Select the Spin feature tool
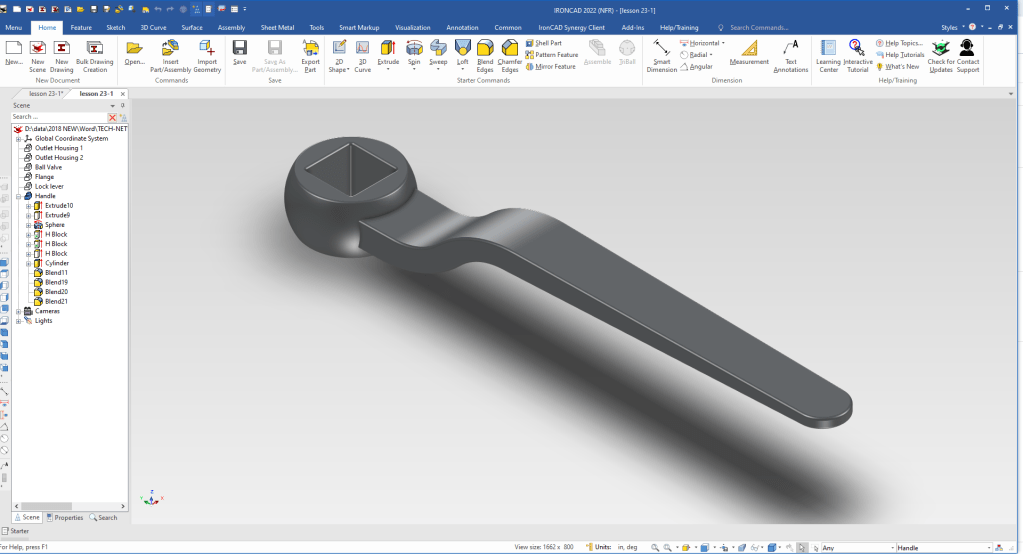Viewport: 1023px width, 554px height. point(414,51)
